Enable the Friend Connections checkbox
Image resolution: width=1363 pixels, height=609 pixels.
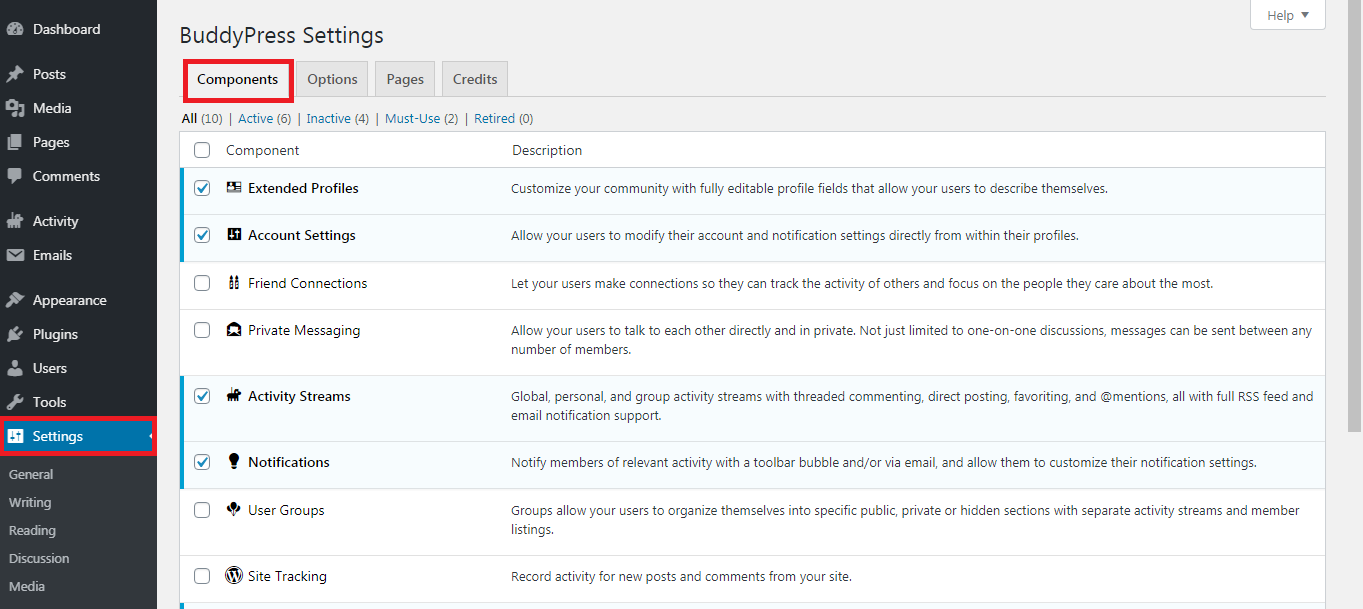[202, 283]
